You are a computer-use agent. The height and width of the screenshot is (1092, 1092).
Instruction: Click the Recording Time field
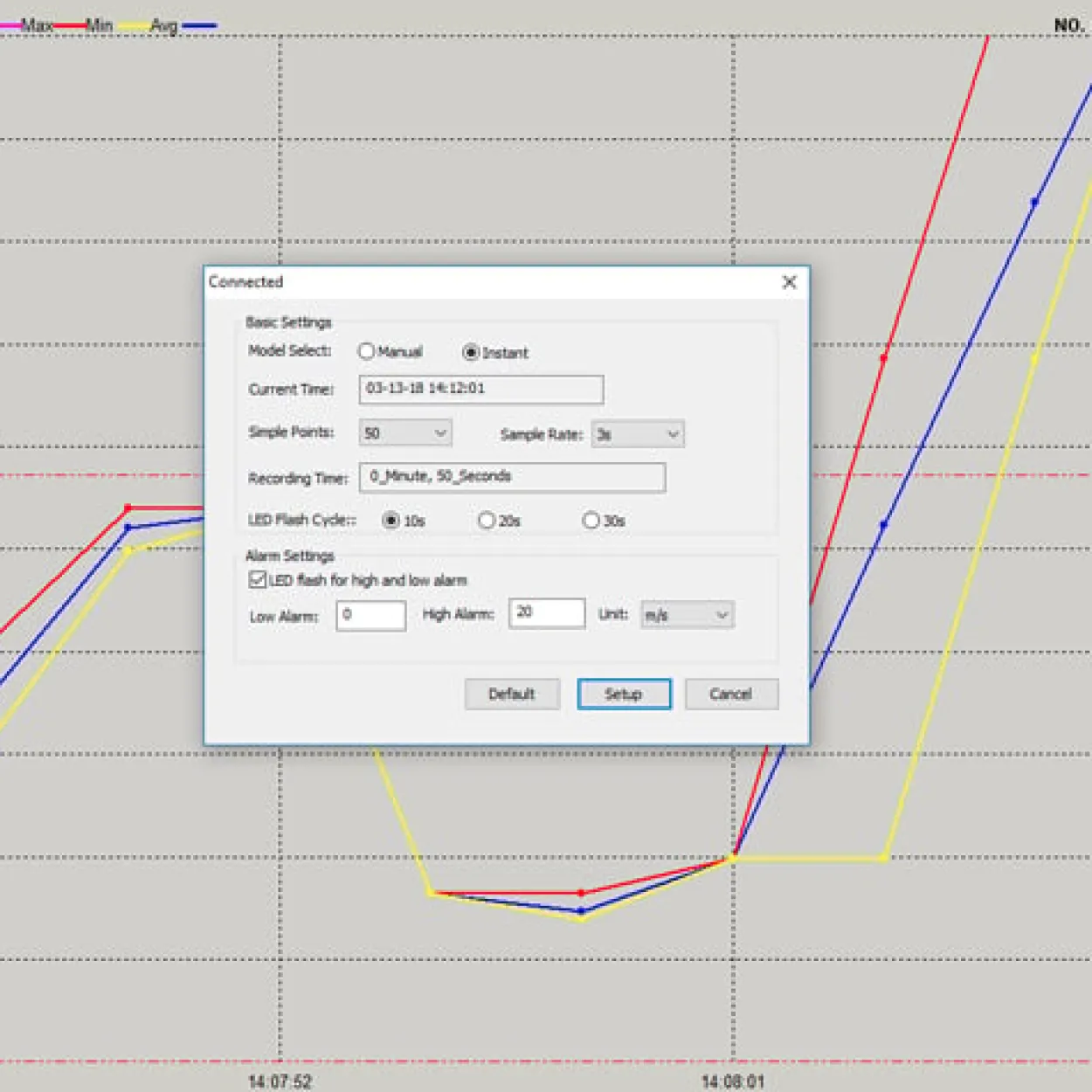click(x=512, y=478)
